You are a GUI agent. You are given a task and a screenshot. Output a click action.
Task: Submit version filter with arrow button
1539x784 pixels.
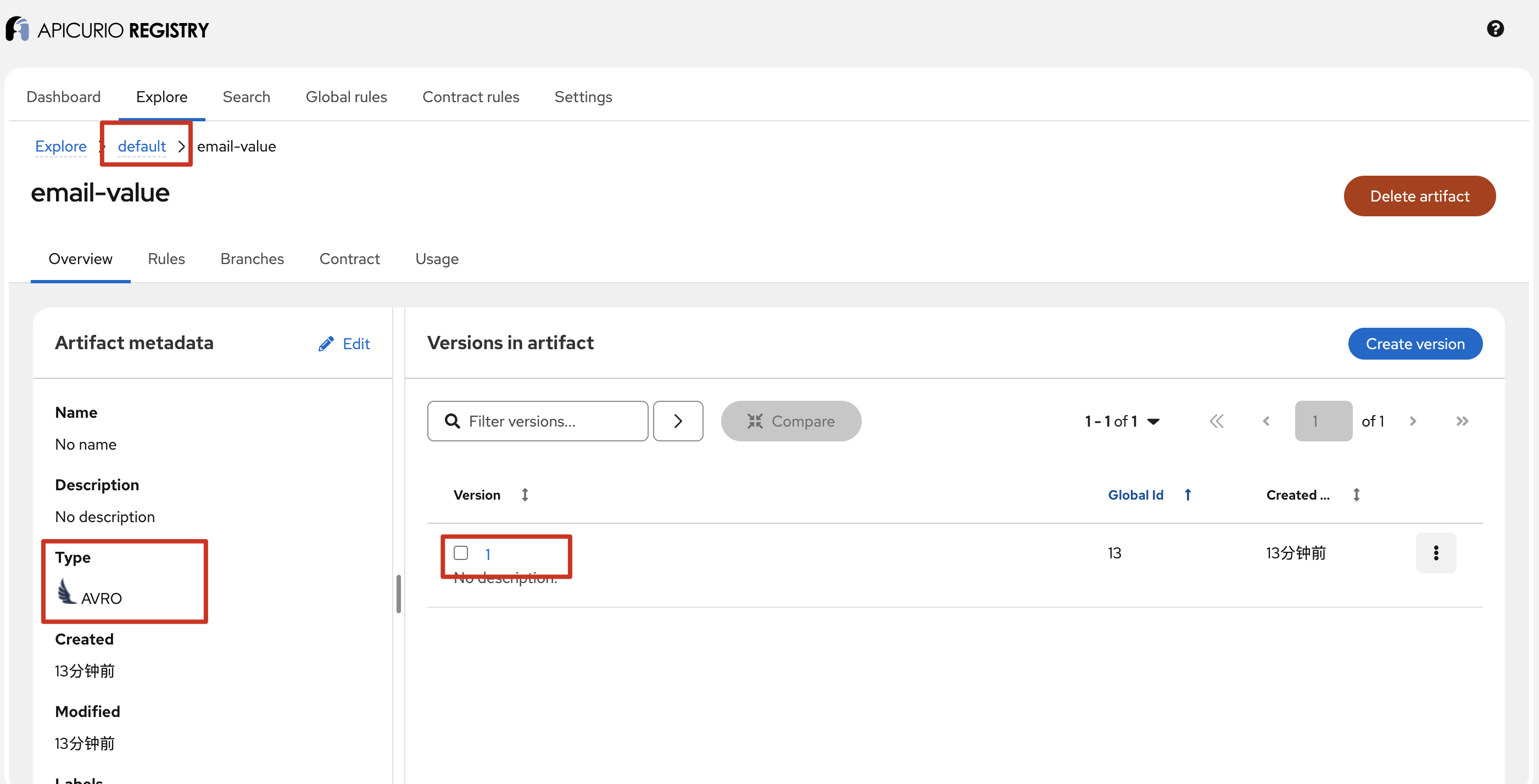pos(677,421)
